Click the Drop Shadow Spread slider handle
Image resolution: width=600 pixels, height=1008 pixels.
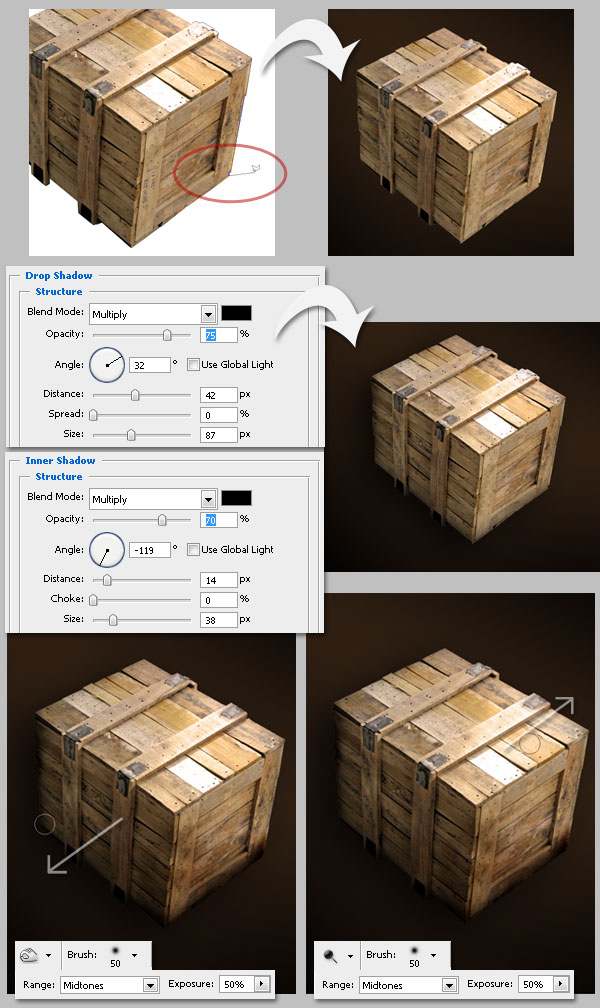[93, 415]
